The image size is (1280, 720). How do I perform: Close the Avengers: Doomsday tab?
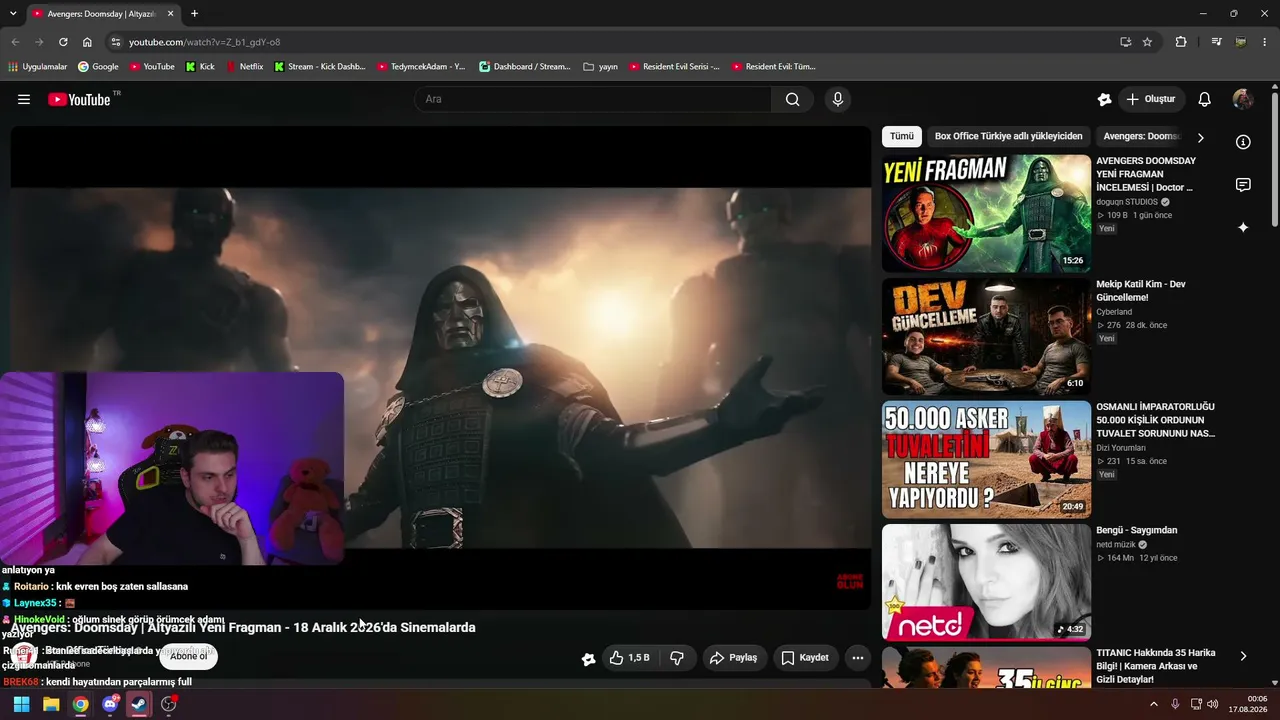pos(170,14)
